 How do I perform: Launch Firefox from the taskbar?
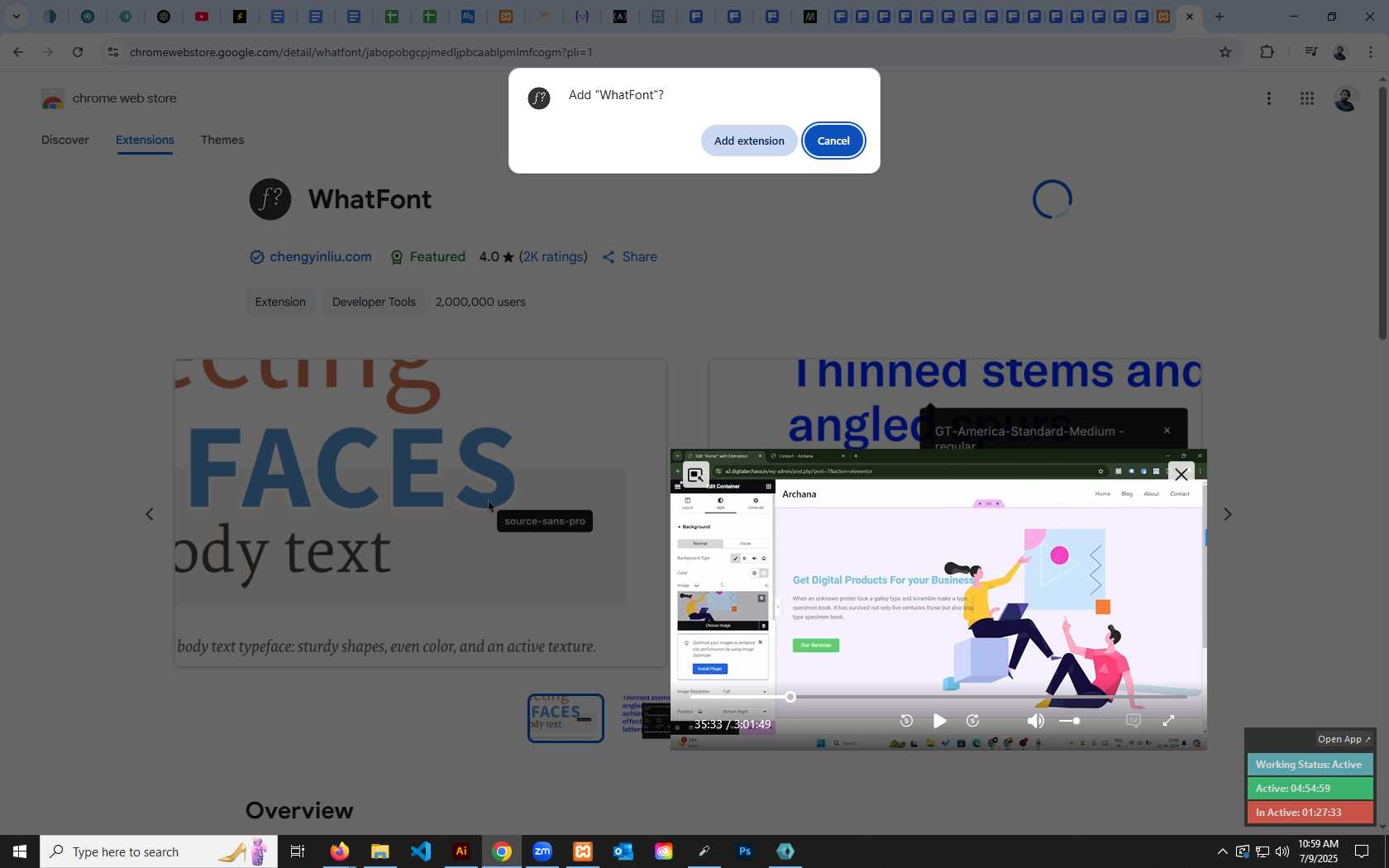click(x=339, y=851)
